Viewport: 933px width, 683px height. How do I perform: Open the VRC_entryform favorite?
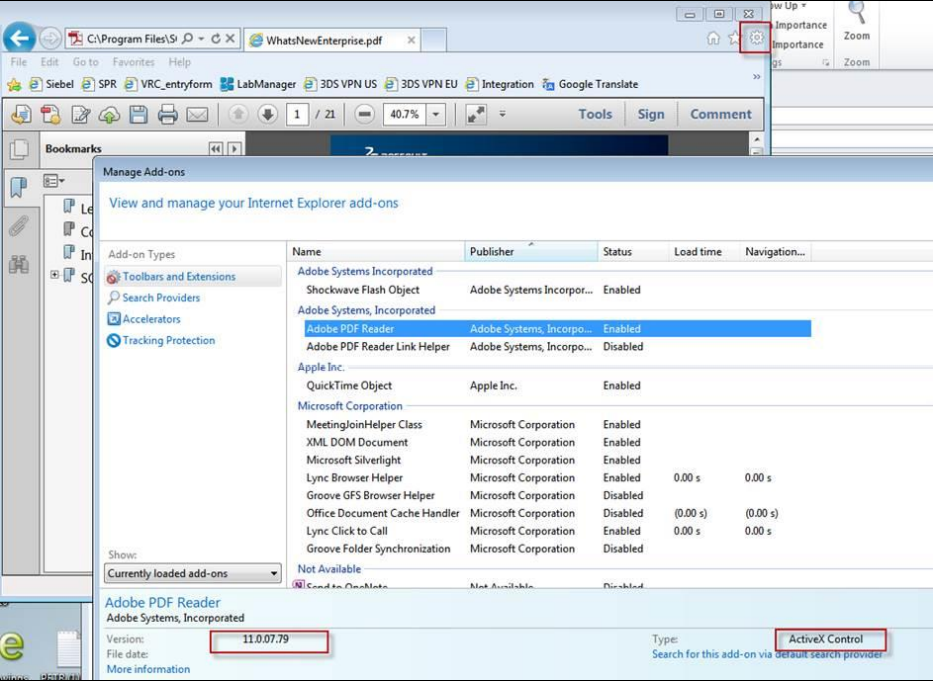click(x=168, y=84)
